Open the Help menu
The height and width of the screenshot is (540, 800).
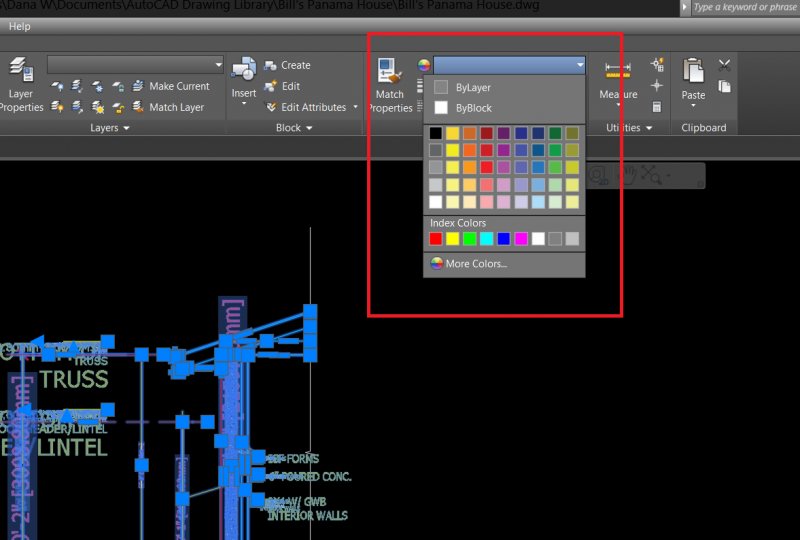click(x=19, y=26)
